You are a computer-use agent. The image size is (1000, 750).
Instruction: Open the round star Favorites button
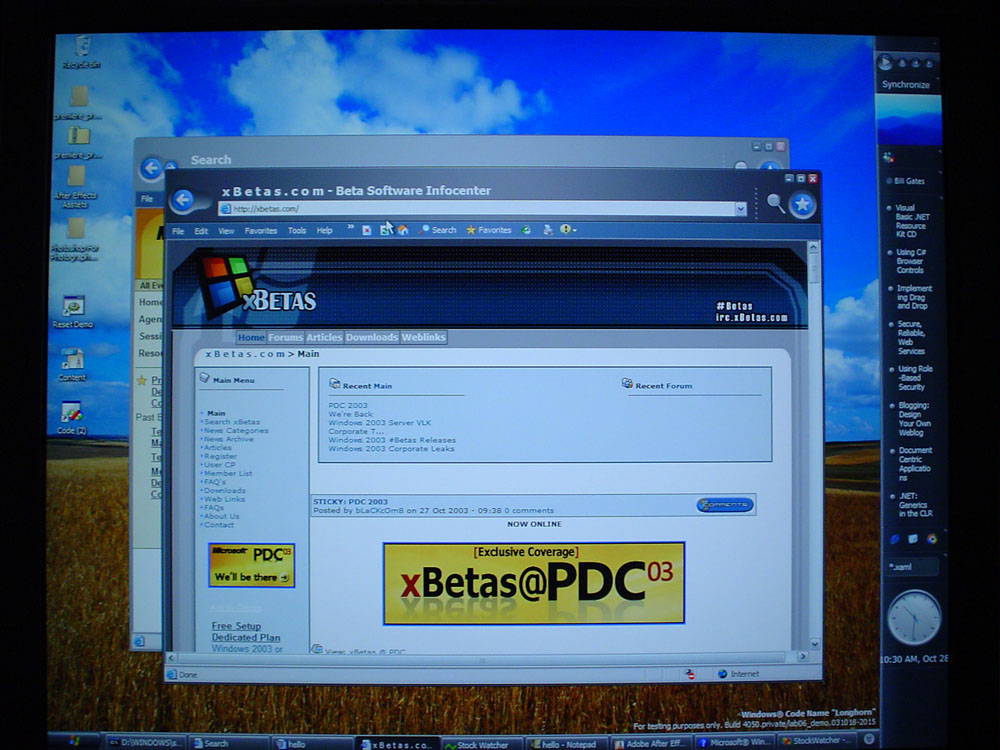pos(802,205)
